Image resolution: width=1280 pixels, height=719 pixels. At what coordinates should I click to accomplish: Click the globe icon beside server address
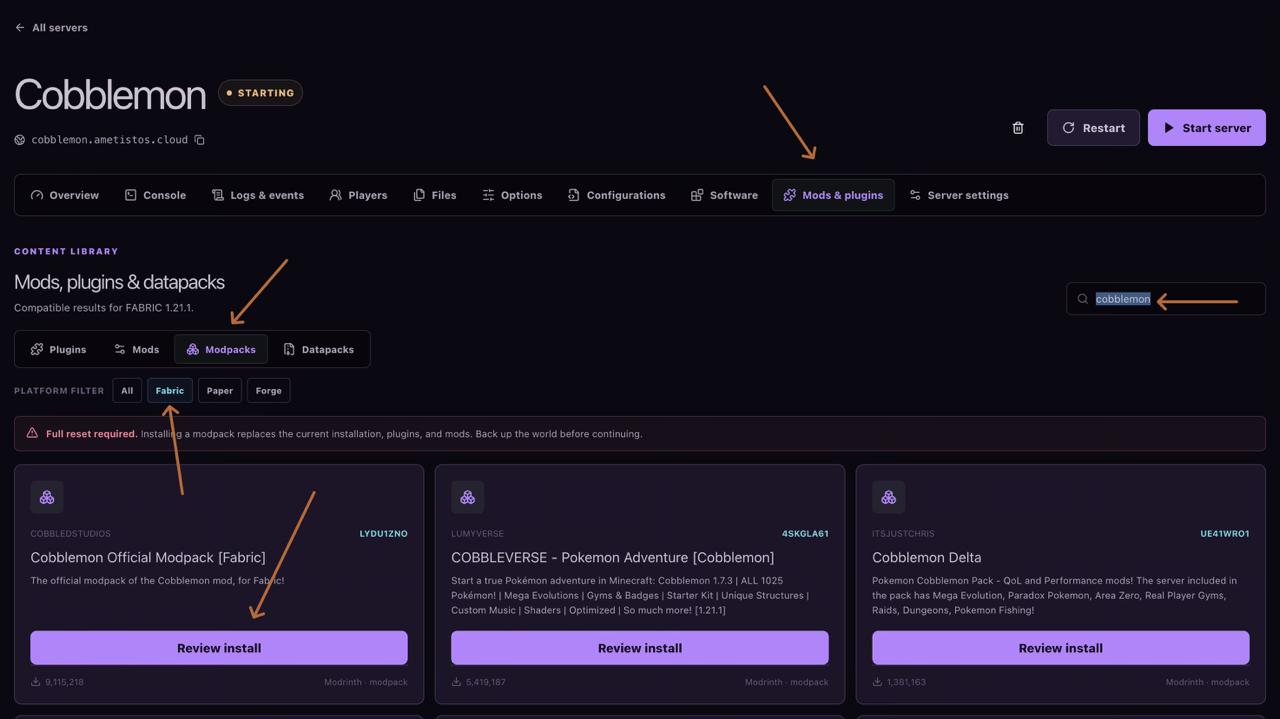[x=20, y=140]
